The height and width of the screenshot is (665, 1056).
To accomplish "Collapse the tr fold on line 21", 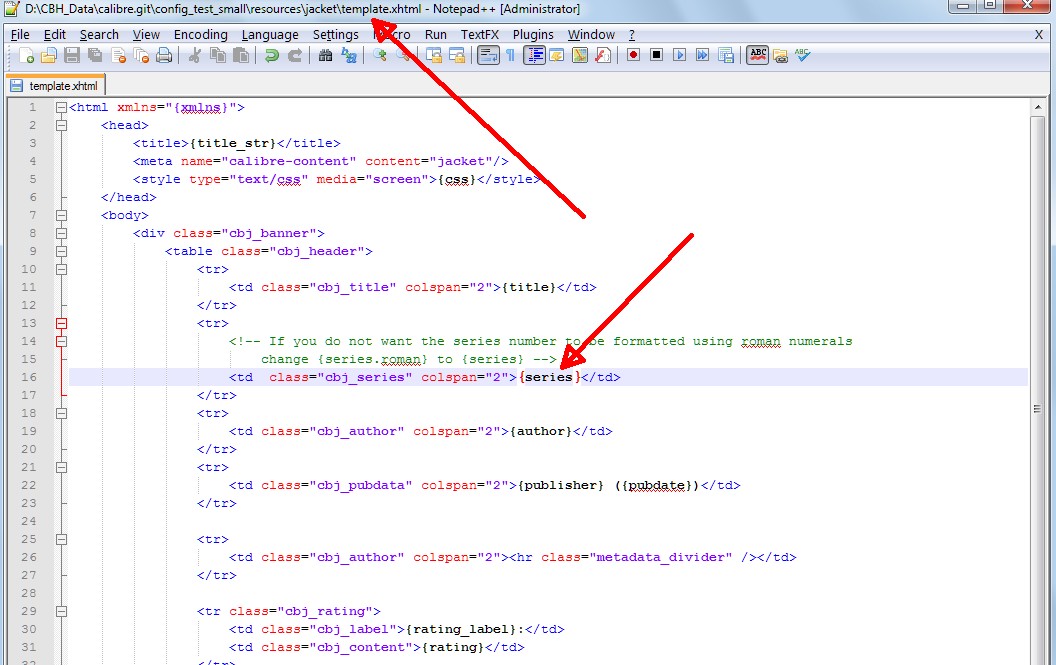I will [61, 468].
